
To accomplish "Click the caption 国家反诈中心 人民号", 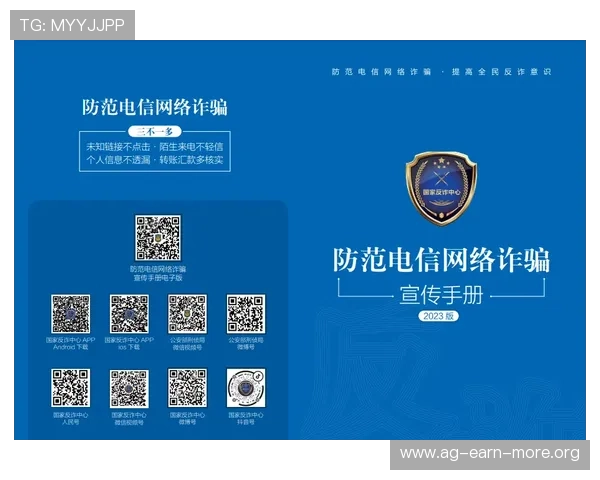I will pos(71,418).
